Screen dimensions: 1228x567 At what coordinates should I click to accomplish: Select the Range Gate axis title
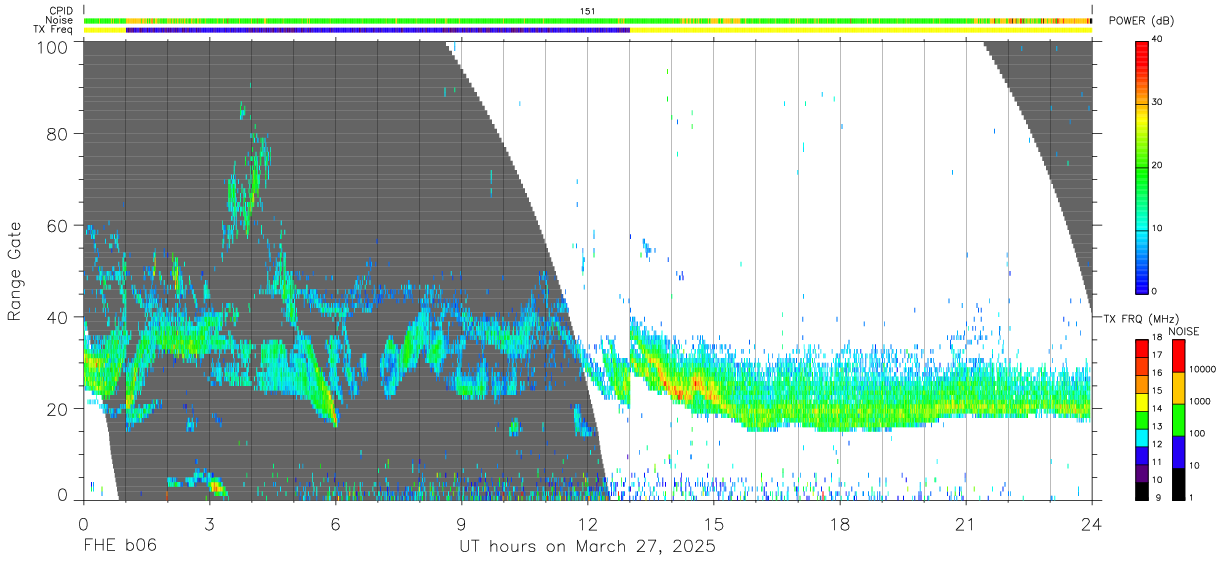[15, 271]
